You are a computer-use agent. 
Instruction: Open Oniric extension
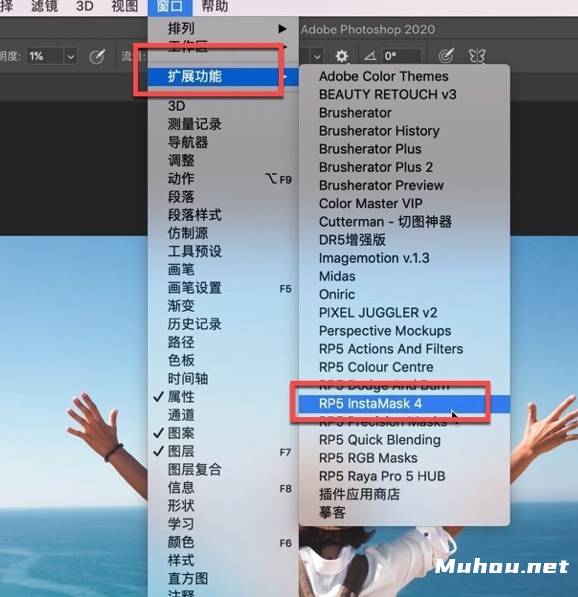coord(404,294)
